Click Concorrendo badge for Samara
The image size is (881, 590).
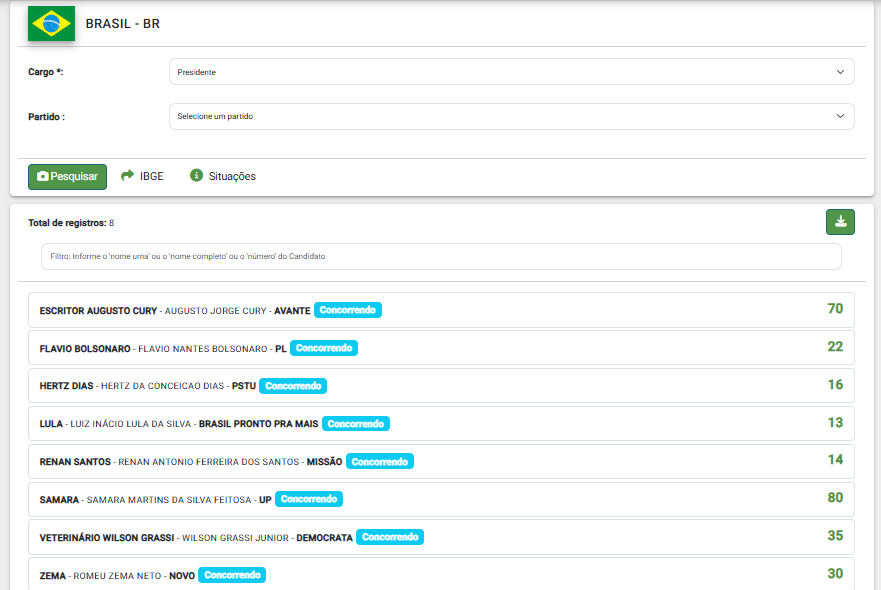click(309, 499)
